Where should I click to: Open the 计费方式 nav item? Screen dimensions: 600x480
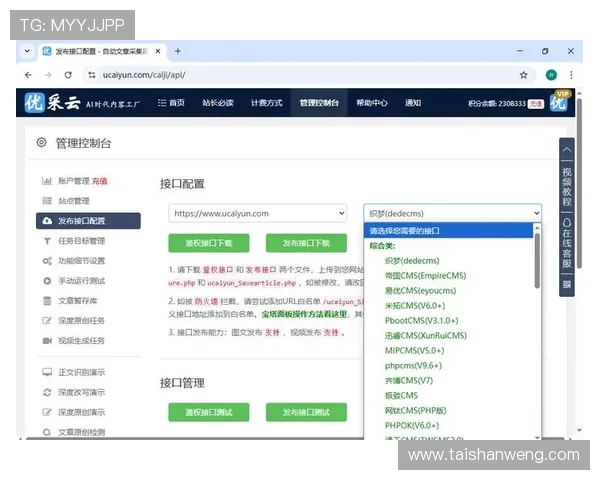point(266,103)
